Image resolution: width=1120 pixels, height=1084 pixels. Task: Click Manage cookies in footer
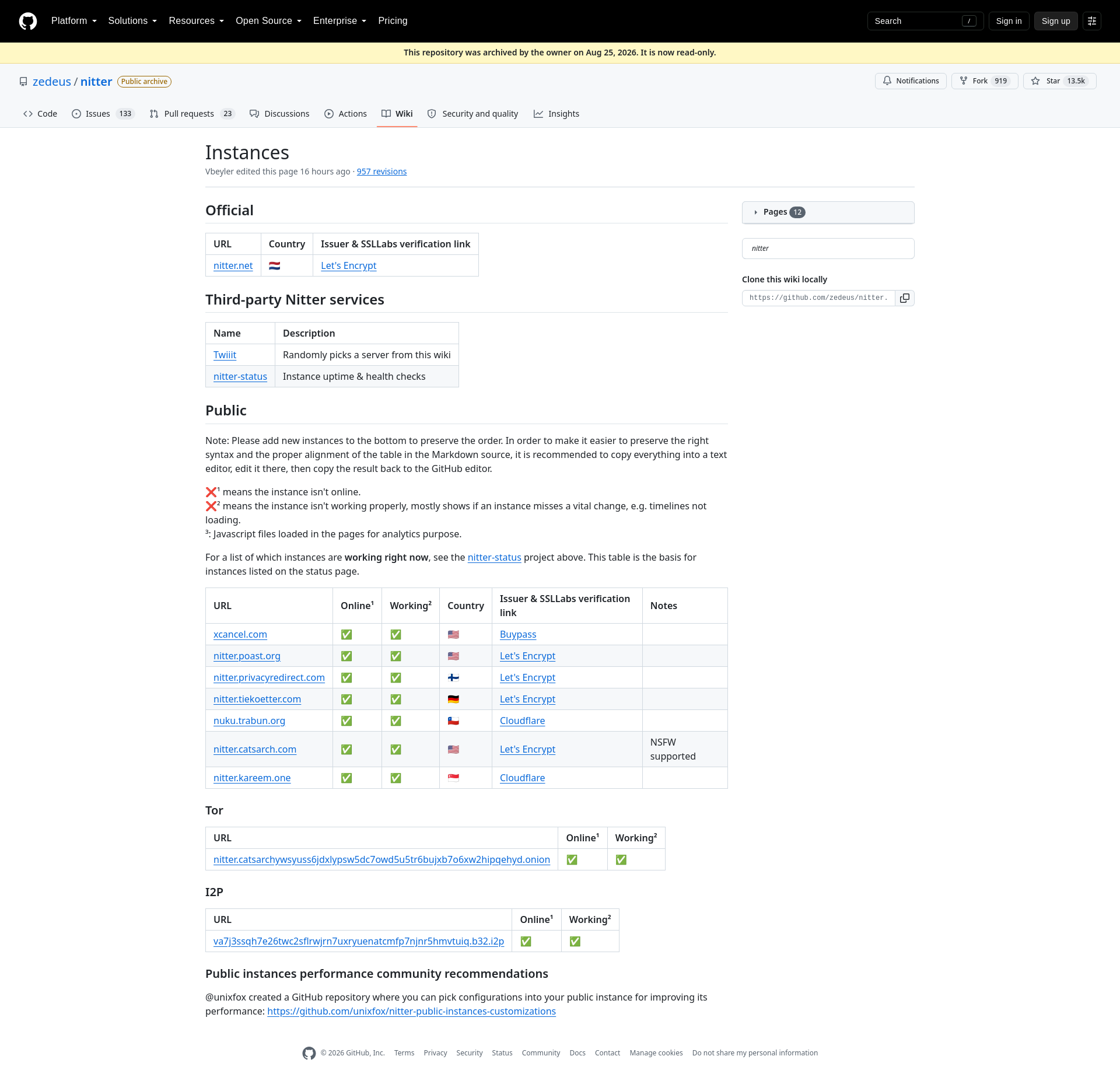tap(656, 1053)
